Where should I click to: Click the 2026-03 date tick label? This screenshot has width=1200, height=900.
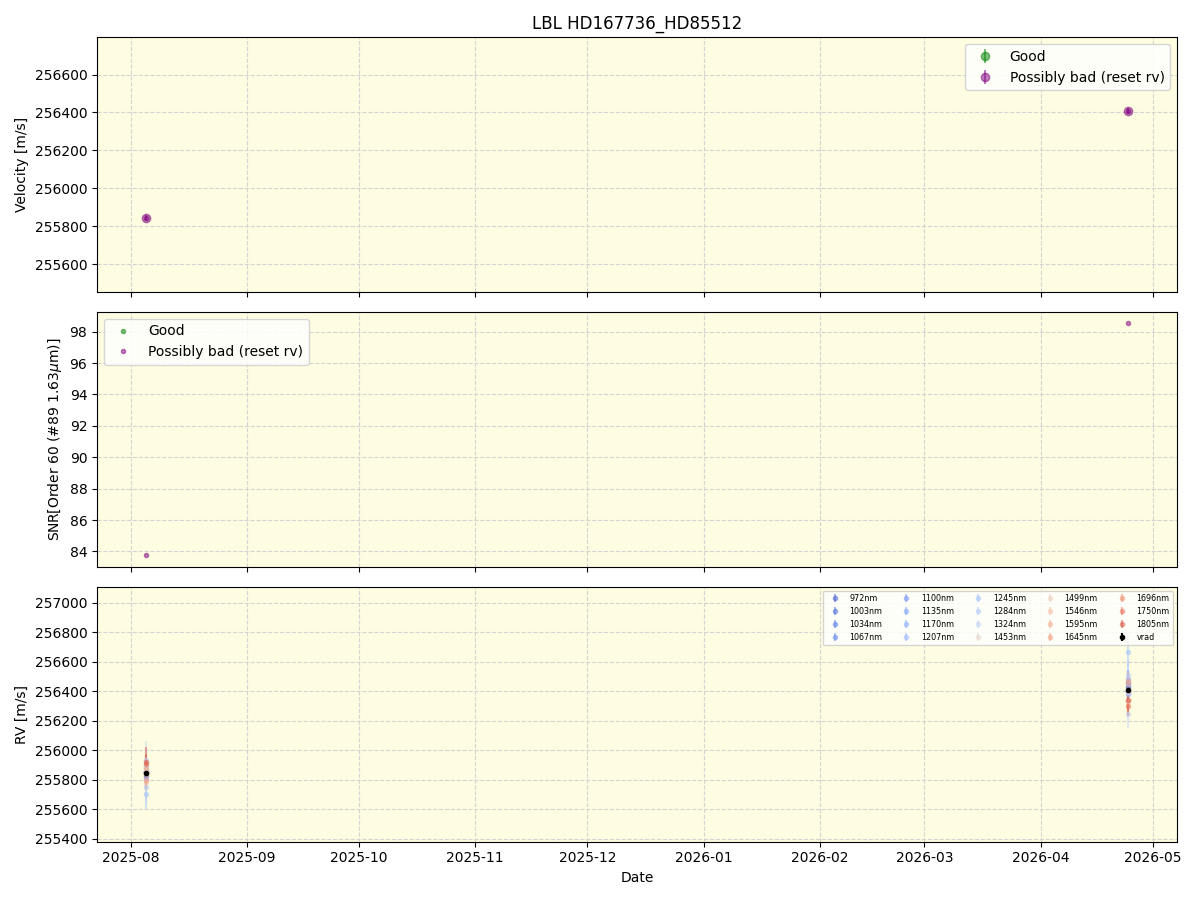(x=924, y=857)
